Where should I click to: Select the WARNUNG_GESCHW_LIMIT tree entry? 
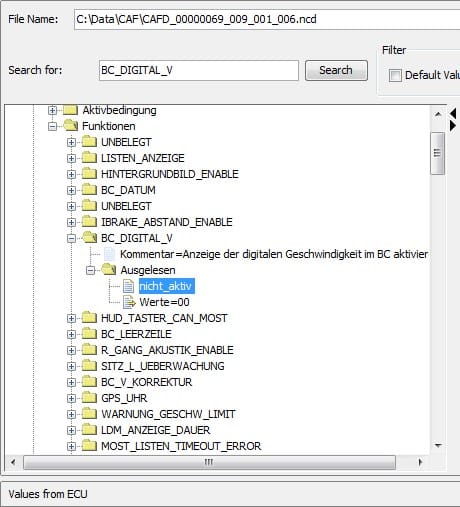pyautogui.click(x=168, y=414)
